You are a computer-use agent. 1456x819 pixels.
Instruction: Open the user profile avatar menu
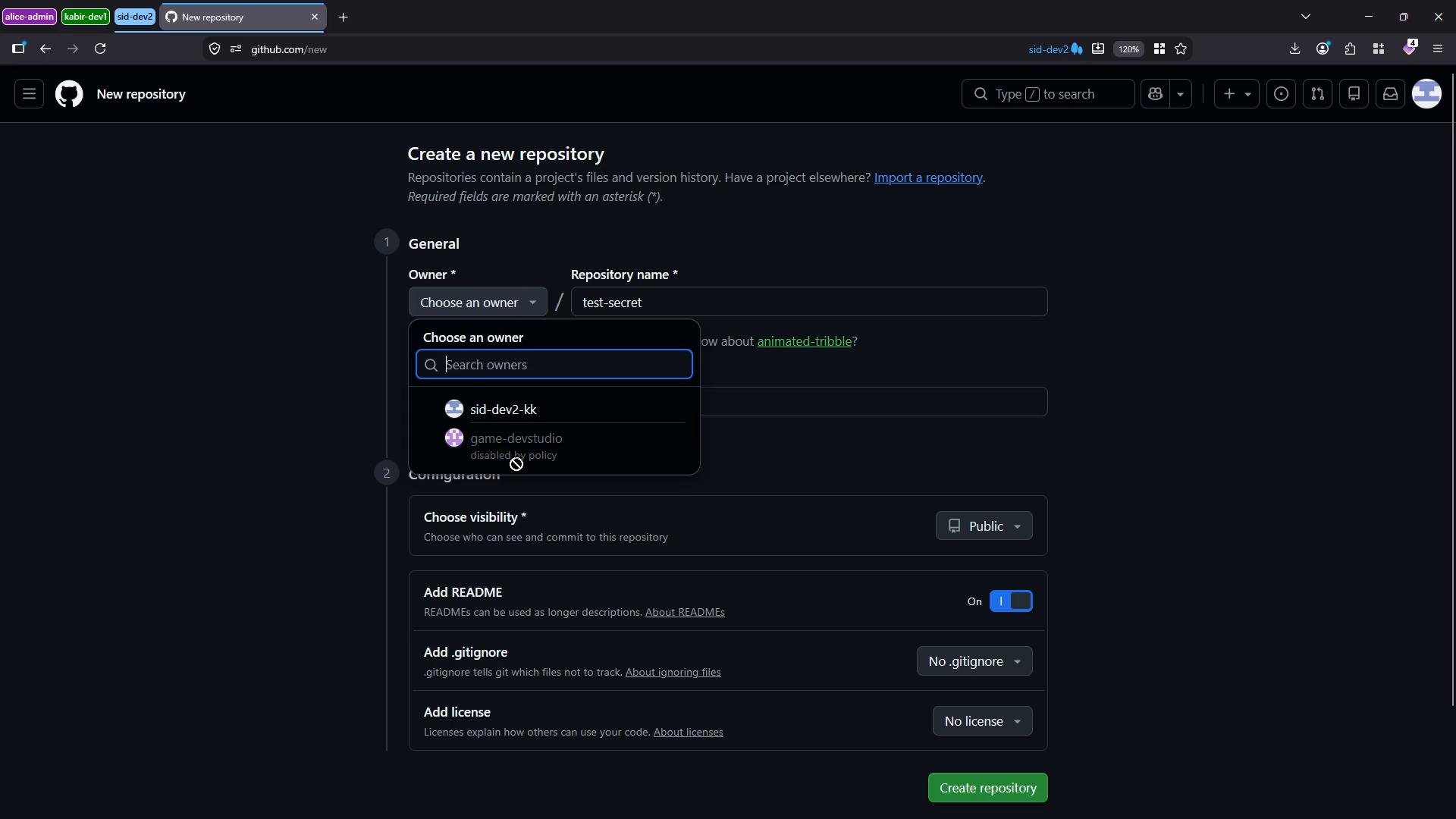[x=1426, y=94]
